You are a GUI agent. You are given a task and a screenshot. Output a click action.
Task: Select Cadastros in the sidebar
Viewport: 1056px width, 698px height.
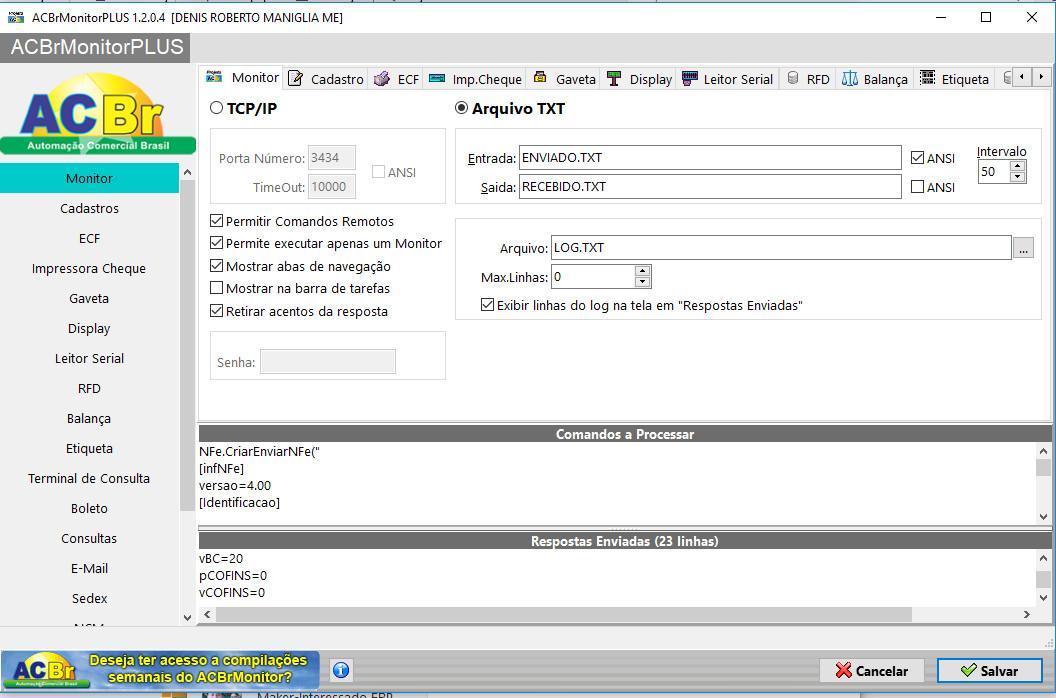point(90,208)
